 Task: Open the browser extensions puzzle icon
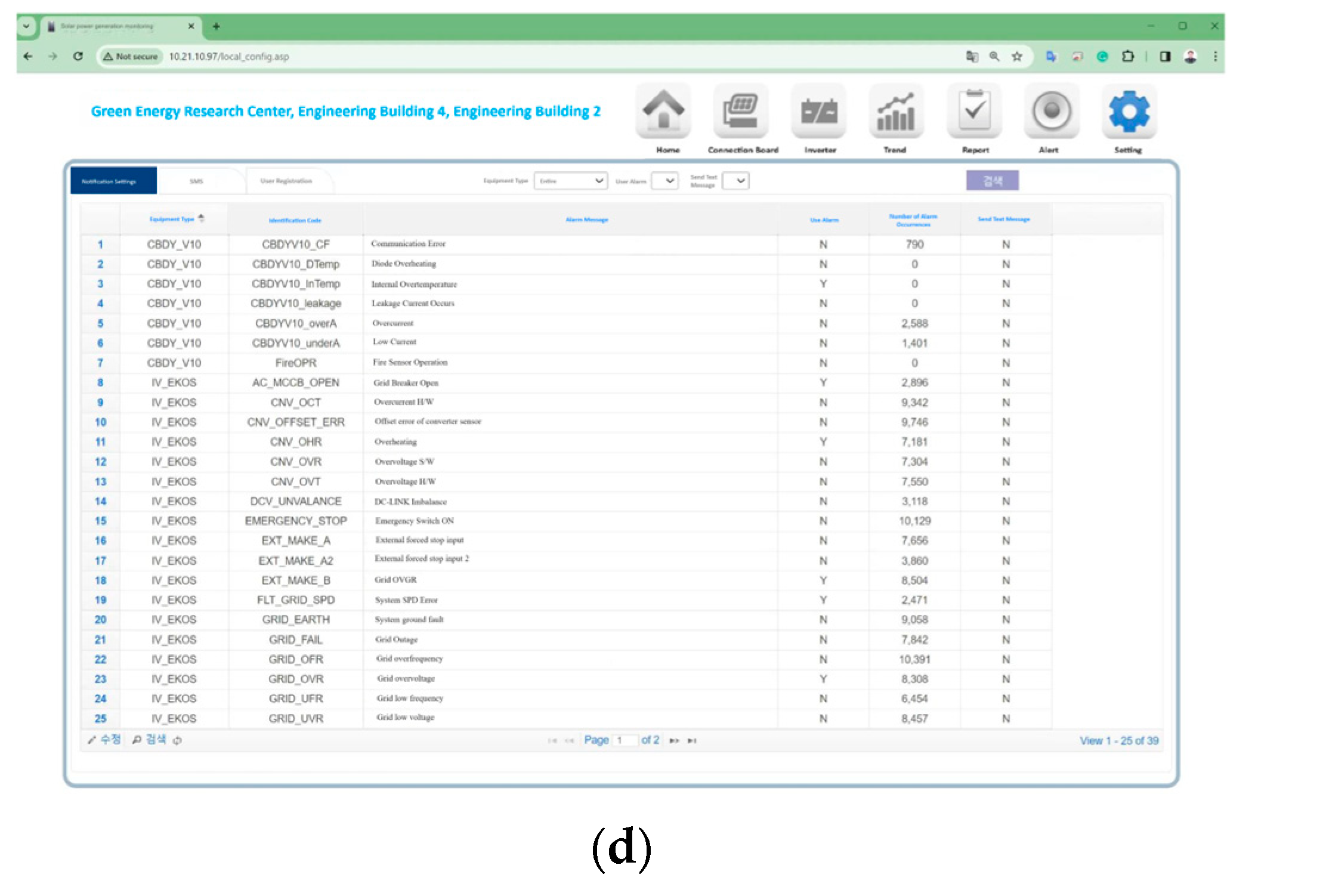tap(1127, 57)
